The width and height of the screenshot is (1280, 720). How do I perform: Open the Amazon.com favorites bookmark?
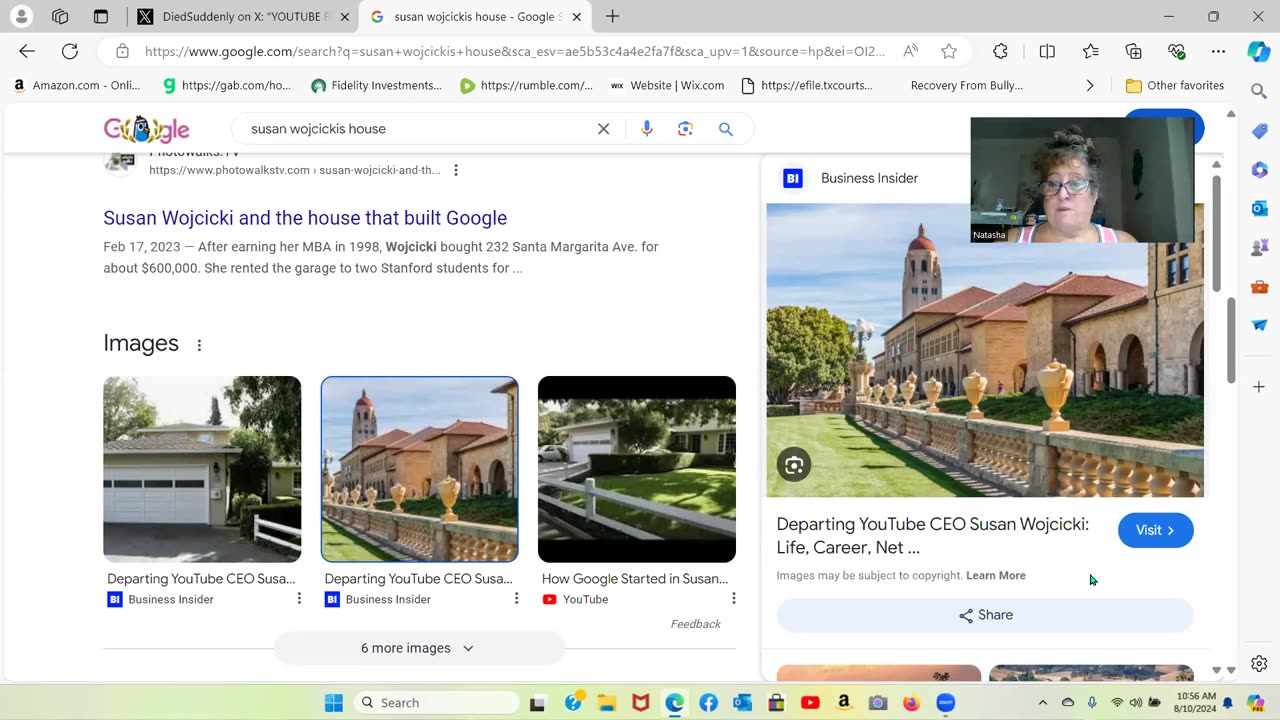click(x=76, y=86)
